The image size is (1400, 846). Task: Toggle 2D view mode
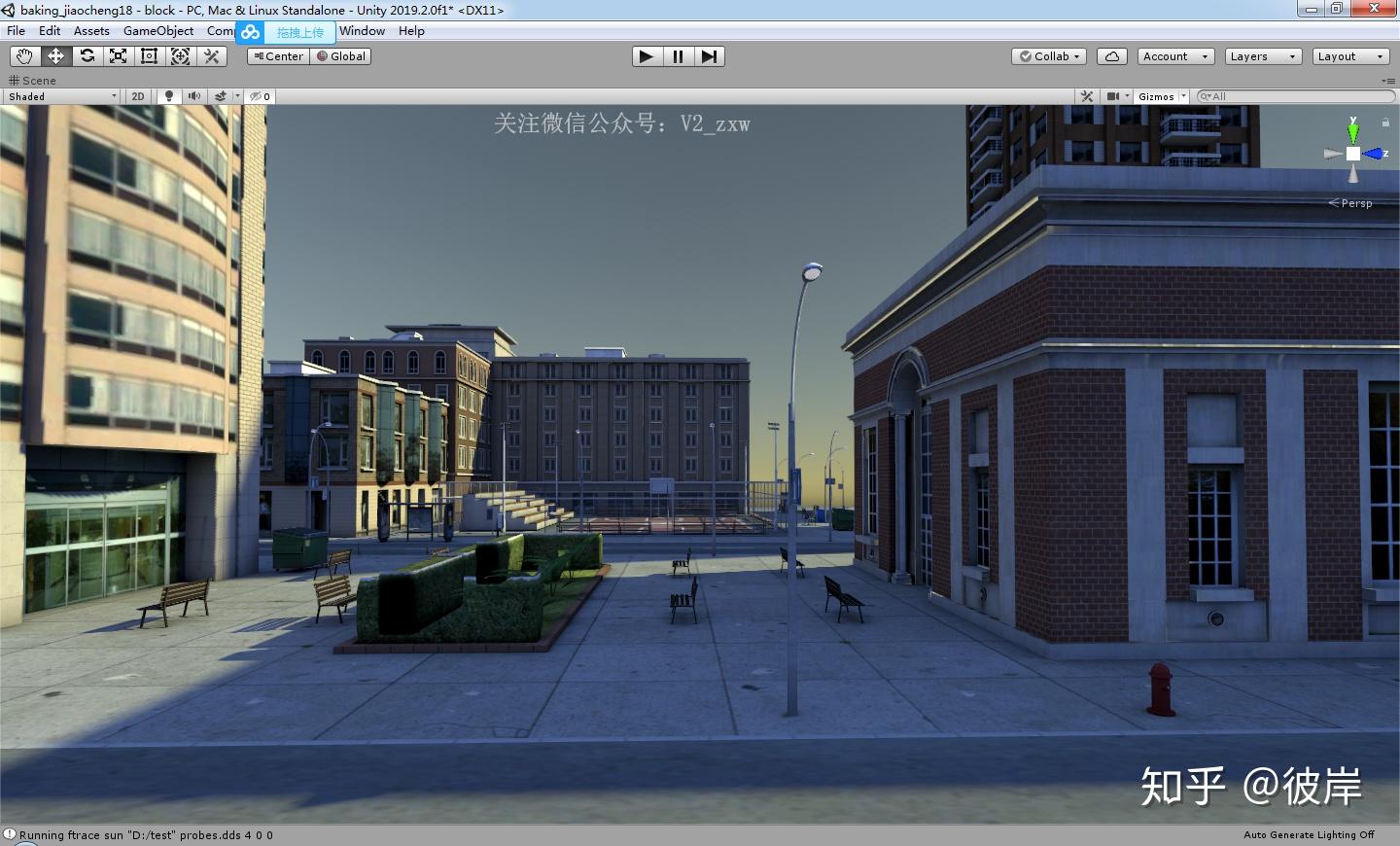coord(138,96)
